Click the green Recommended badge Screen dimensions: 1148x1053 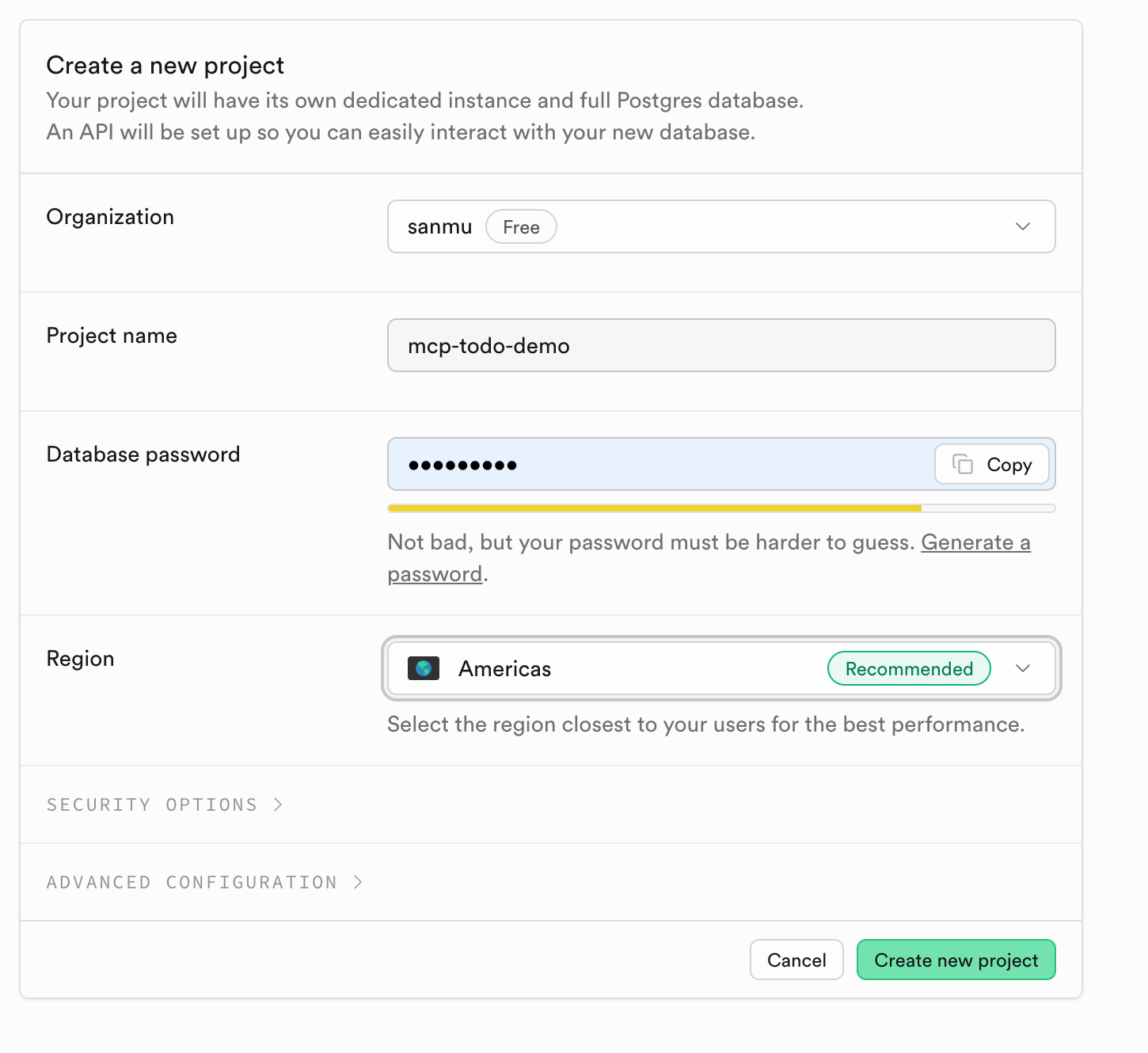[908, 668]
